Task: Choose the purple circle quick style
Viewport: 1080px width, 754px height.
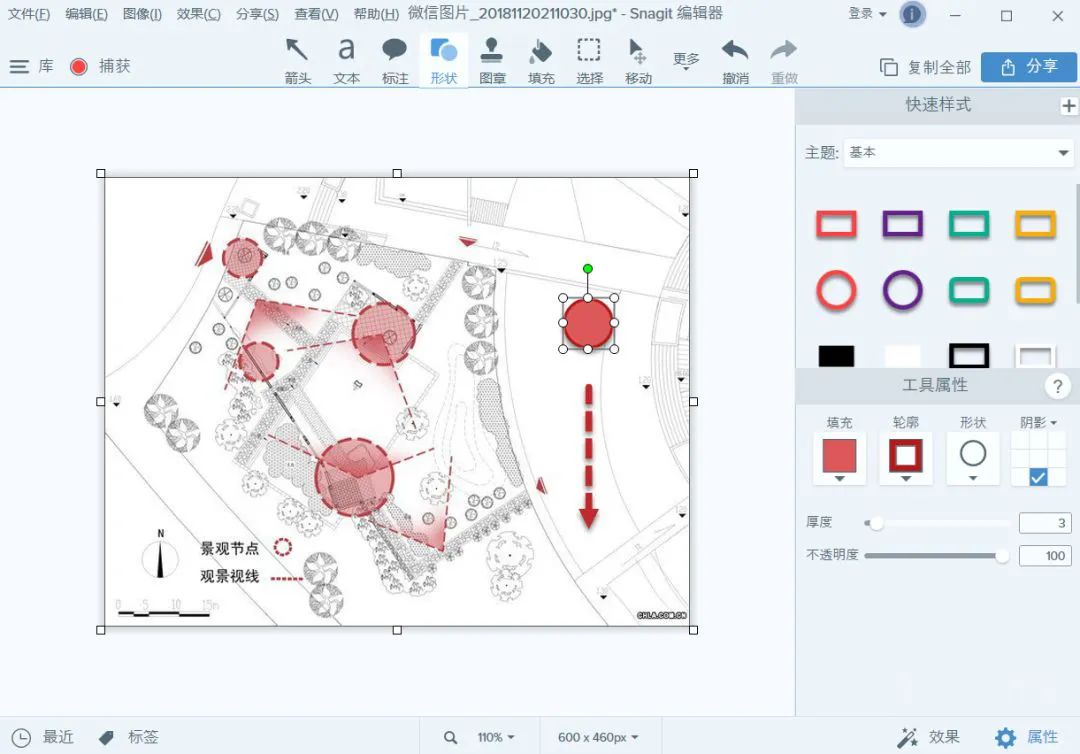Action: tap(902, 290)
